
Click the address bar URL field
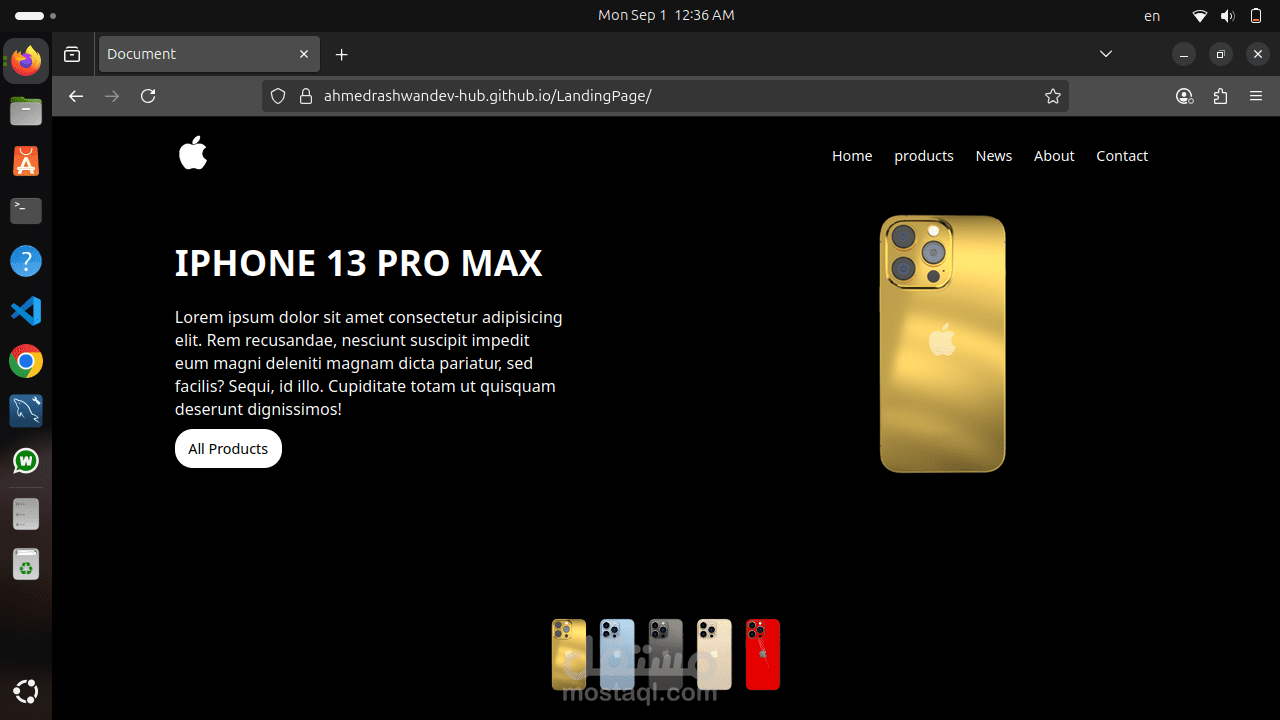(x=665, y=96)
